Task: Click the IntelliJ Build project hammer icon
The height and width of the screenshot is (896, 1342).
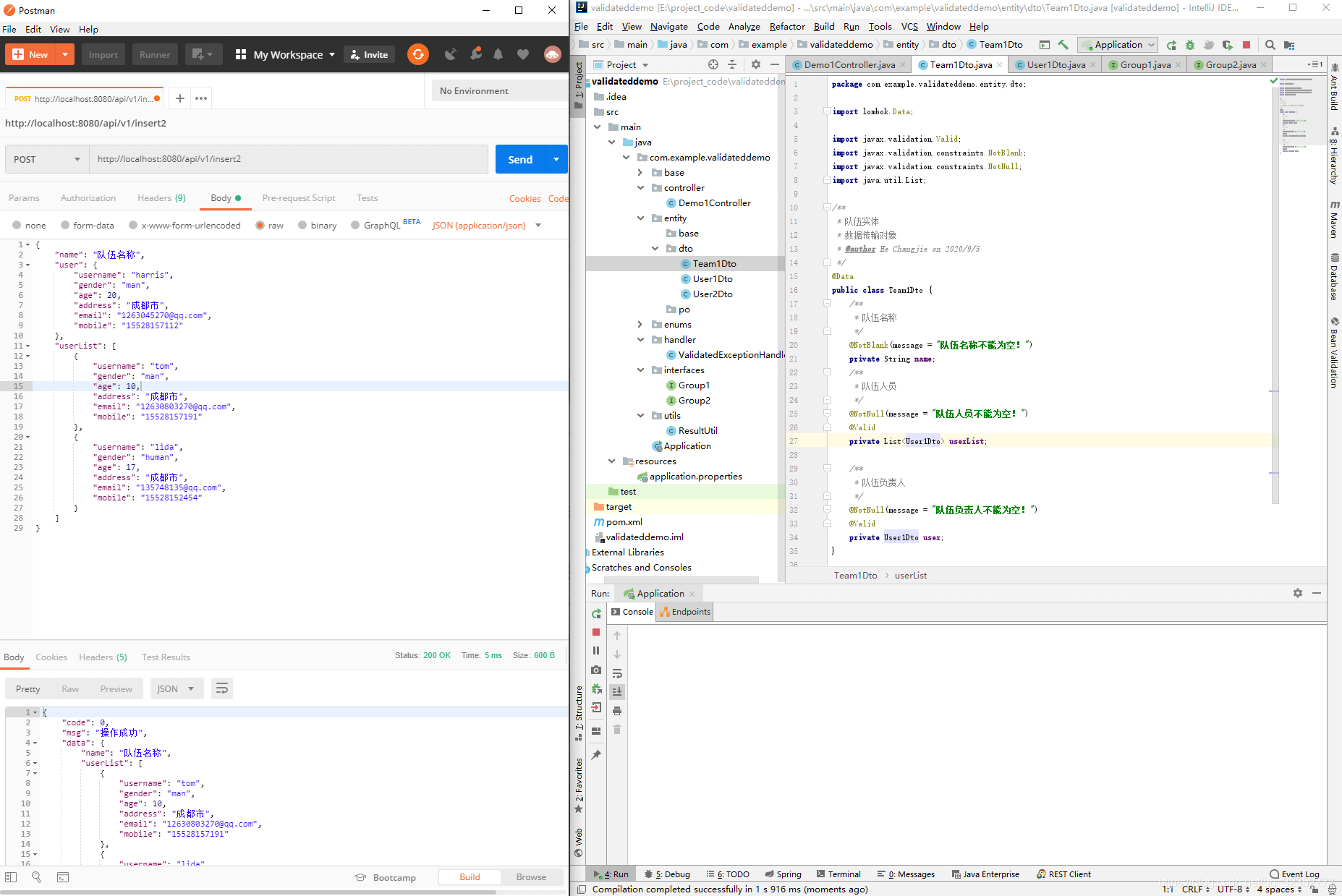Action: (x=1063, y=45)
